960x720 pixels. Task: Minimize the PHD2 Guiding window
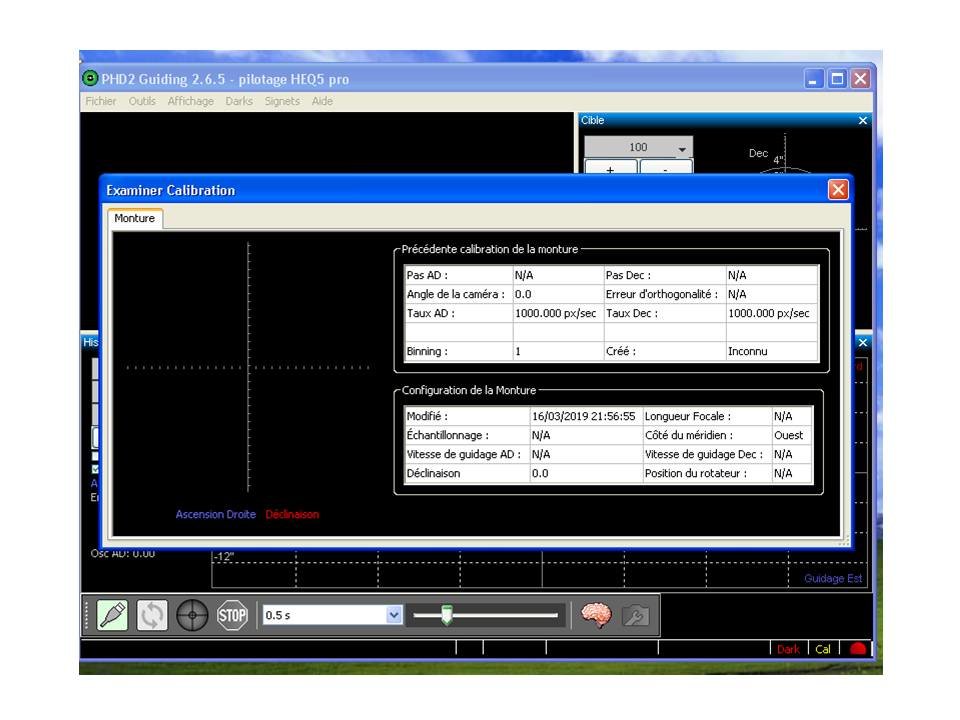pyautogui.click(x=813, y=79)
